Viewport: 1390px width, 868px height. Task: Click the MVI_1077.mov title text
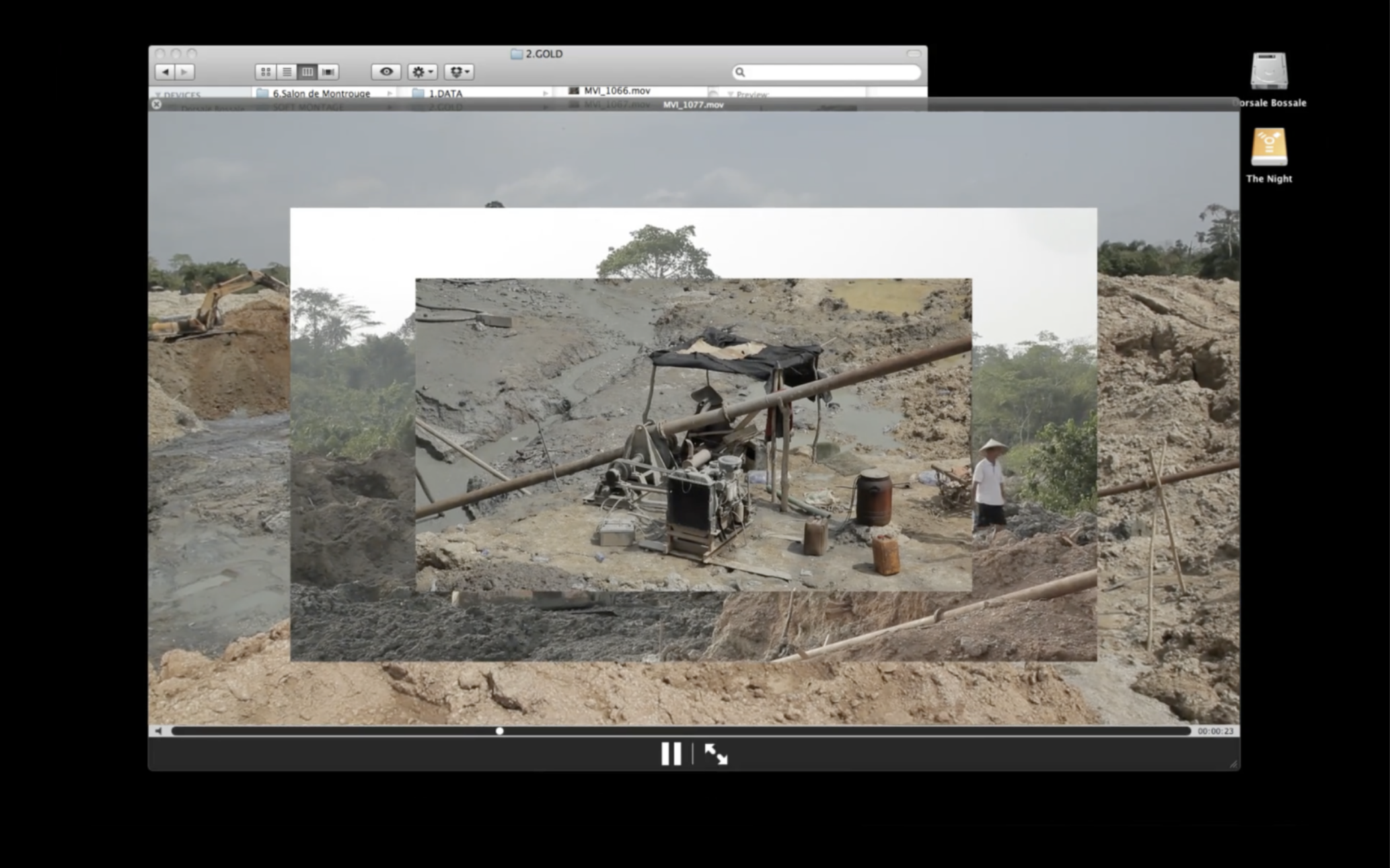[x=693, y=105]
